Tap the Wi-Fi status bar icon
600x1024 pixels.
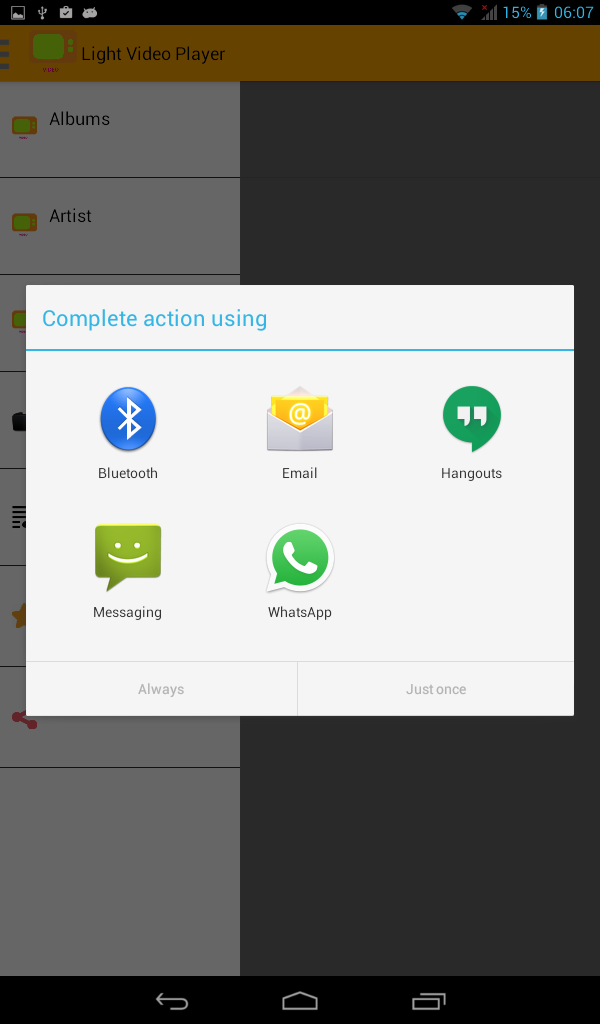(462, 12)
